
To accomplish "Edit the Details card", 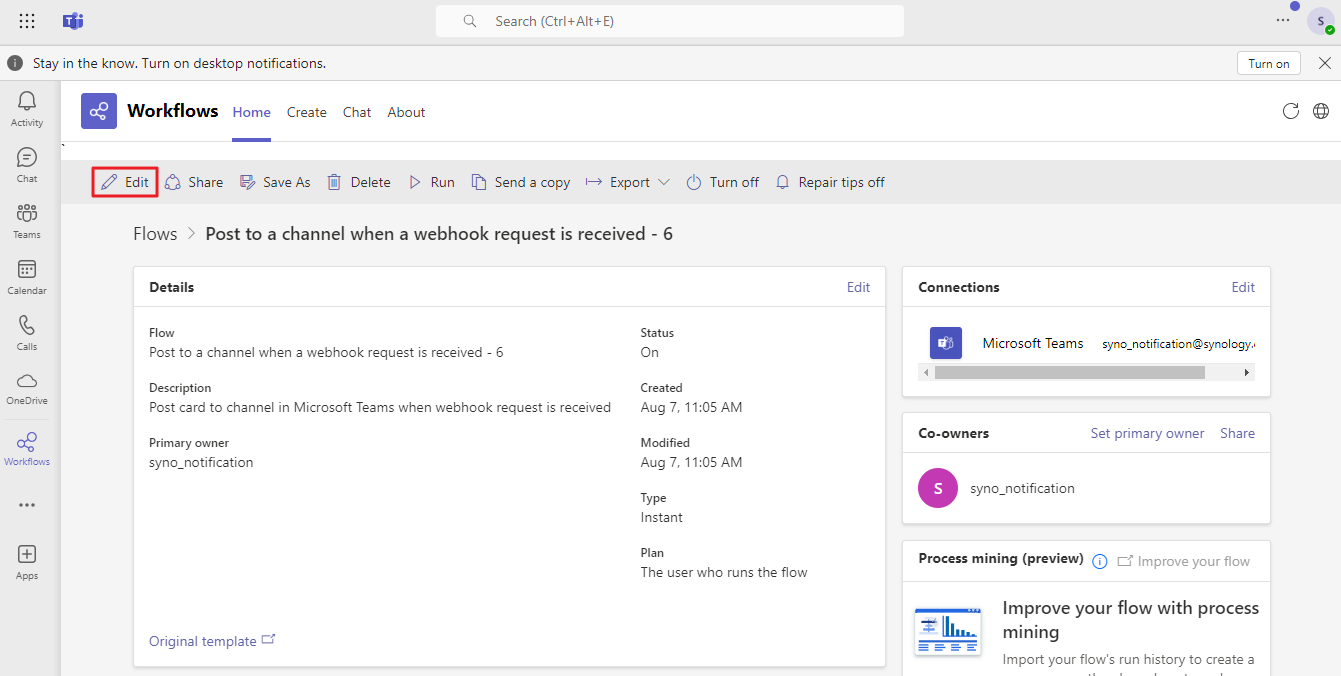I will 858,287.
